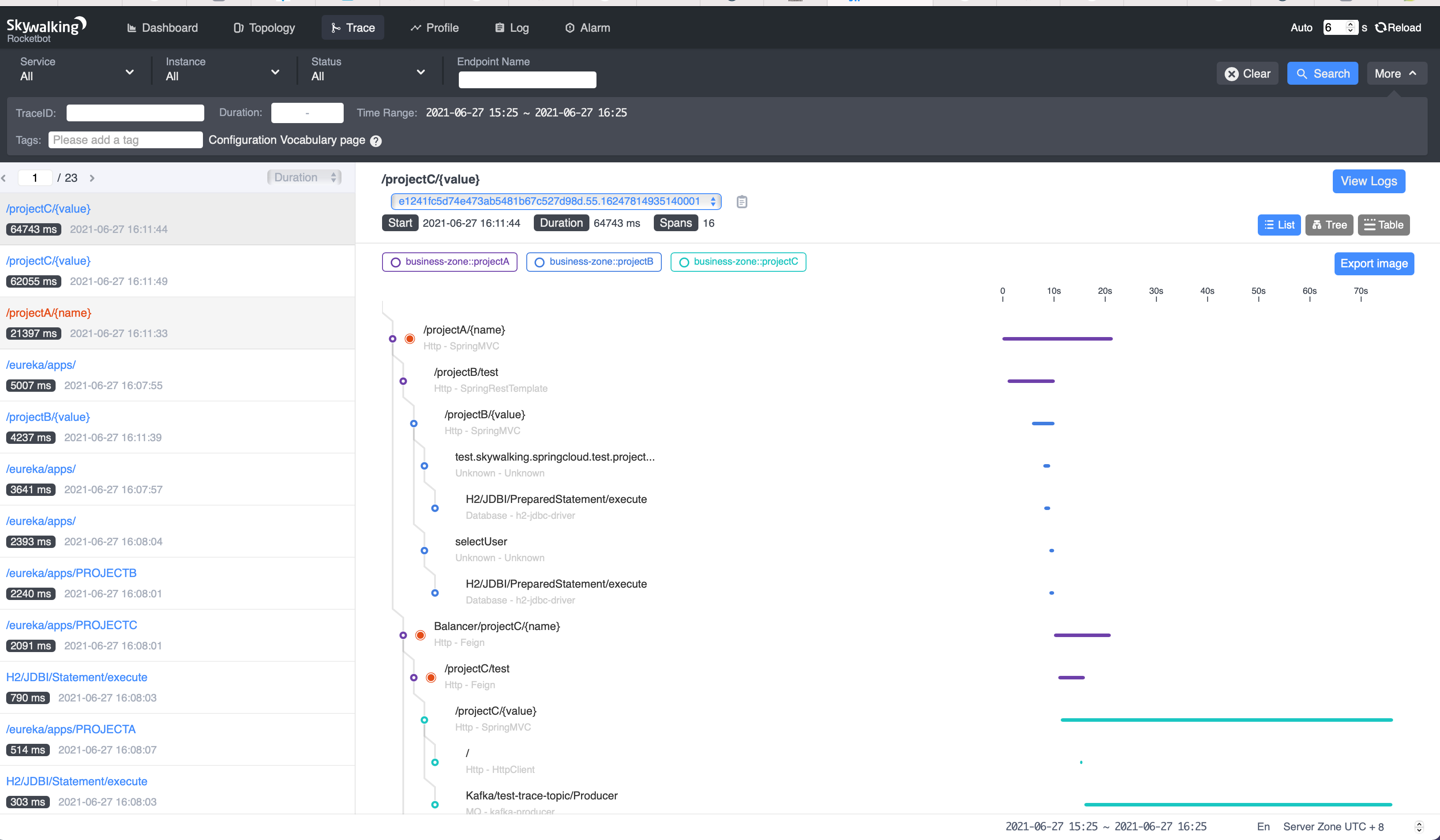This screenshot has height=840, width=1440.
Task: Switch to the Topology tab
Action: pyautogui.click(x=264, y=27)
